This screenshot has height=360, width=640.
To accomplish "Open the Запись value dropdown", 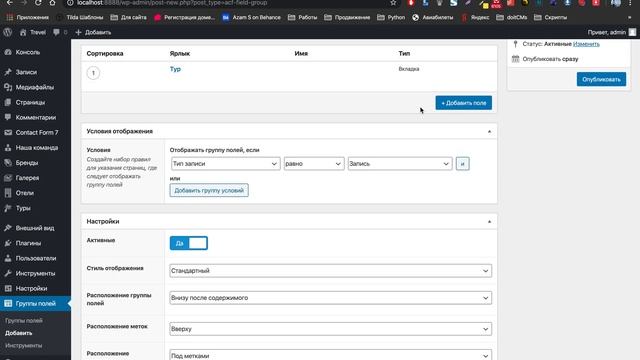I will pos(400,164).
